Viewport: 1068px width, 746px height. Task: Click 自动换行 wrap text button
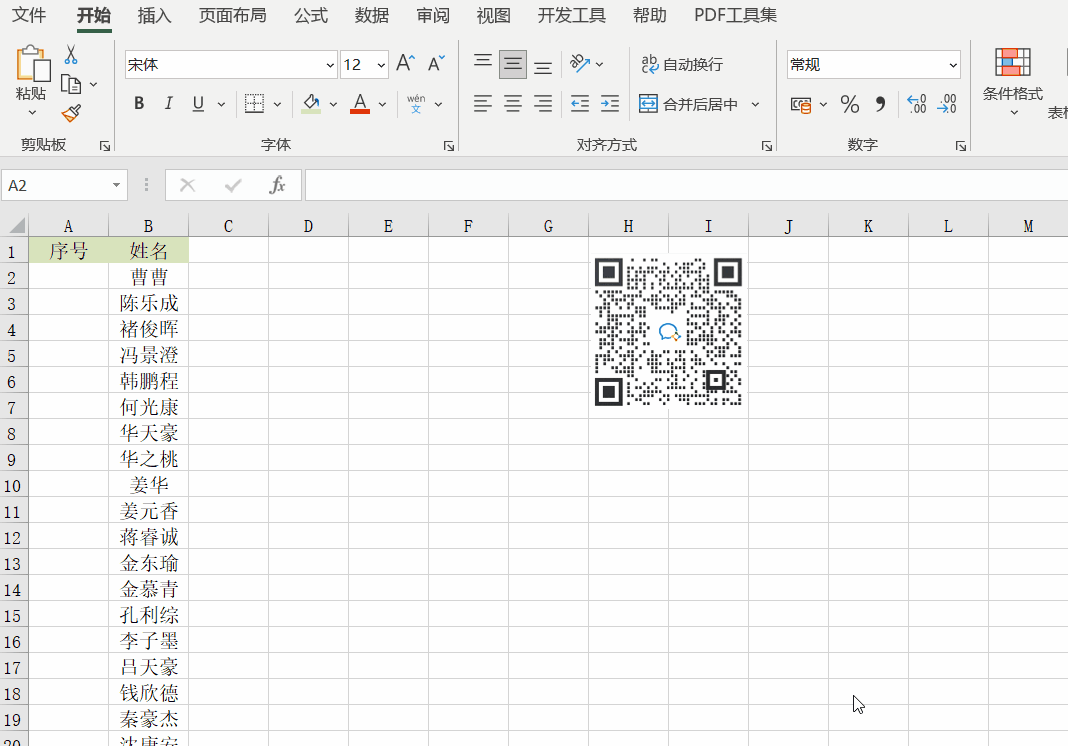[682, 64]
